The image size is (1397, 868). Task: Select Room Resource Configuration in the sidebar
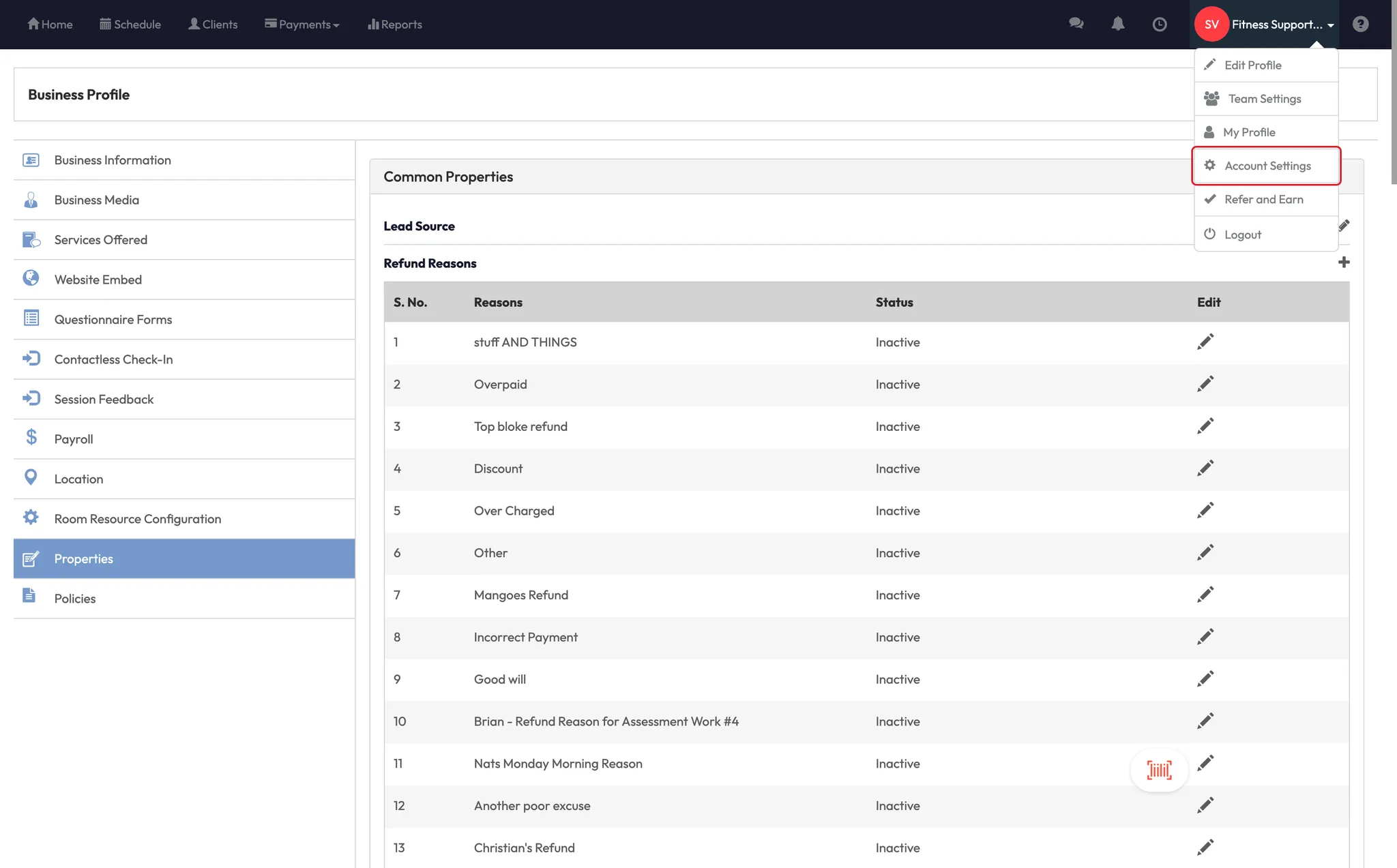(137, 519)
